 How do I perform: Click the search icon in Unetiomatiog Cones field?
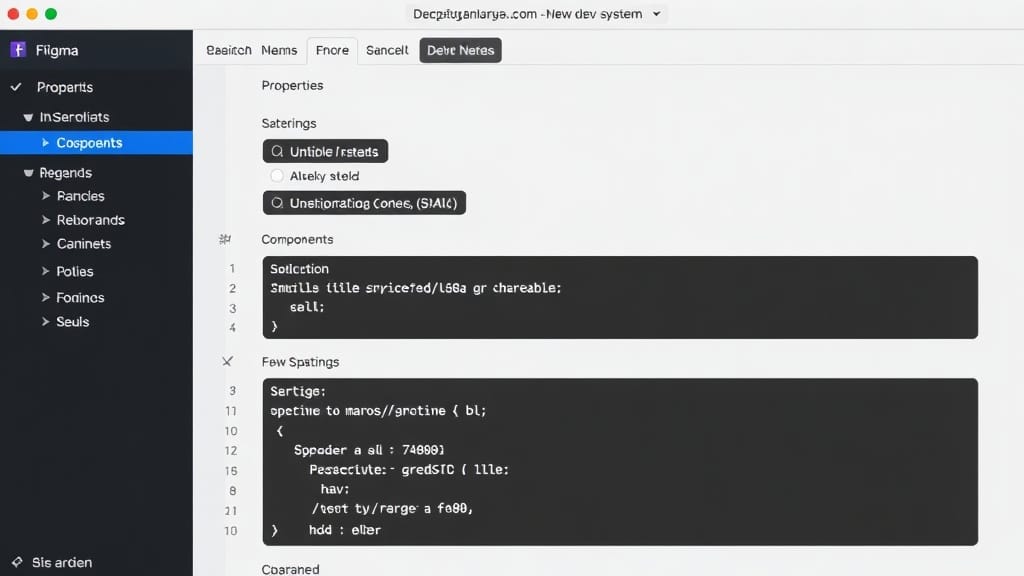(277, 203)
